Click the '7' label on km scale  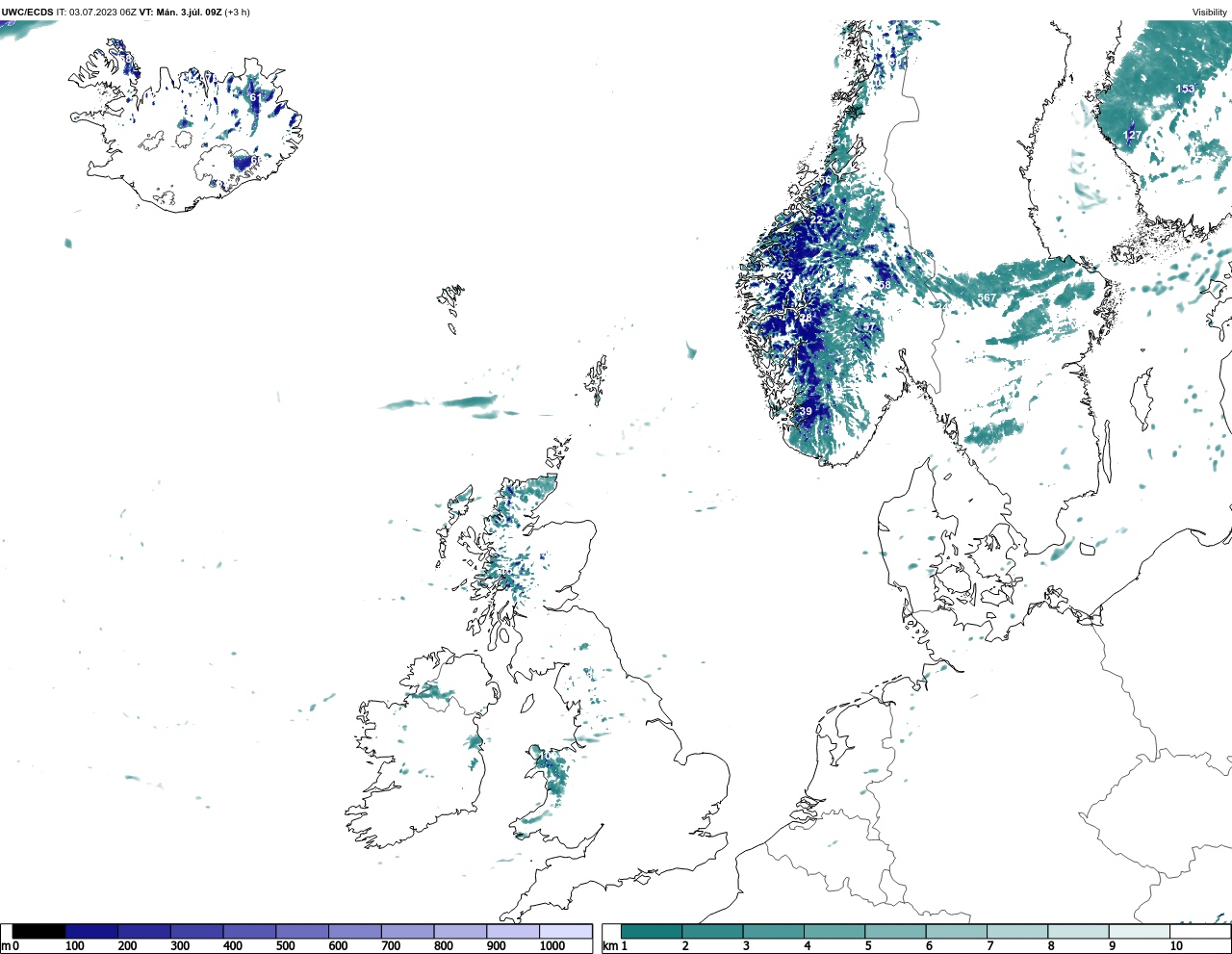point(990,946)
